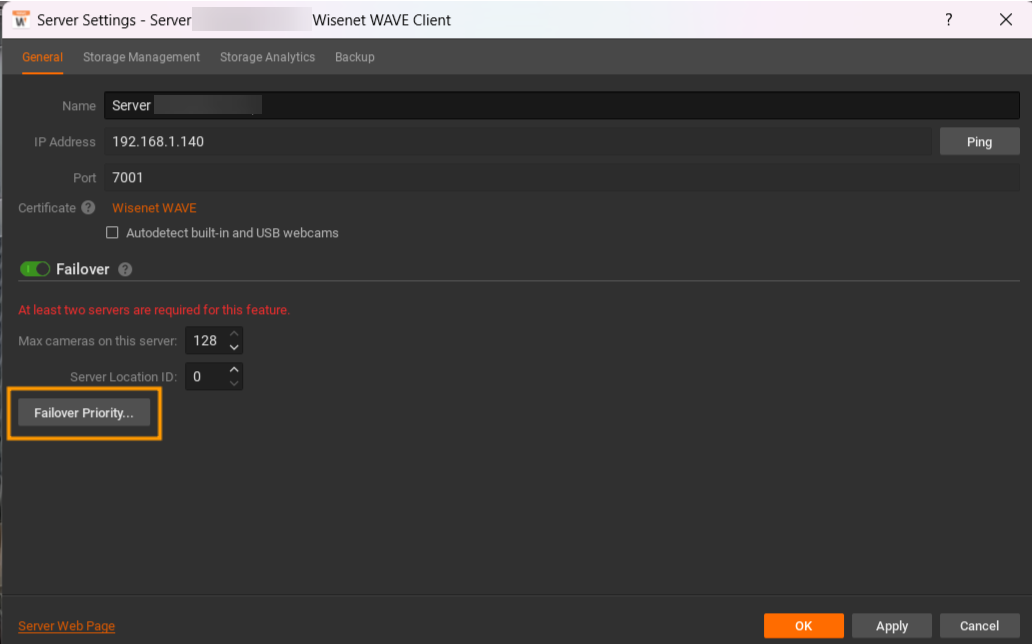Click the 'Max cameras on this server:' label
The width and height of the screenshot is (1032, 644).
pos(97,341)
